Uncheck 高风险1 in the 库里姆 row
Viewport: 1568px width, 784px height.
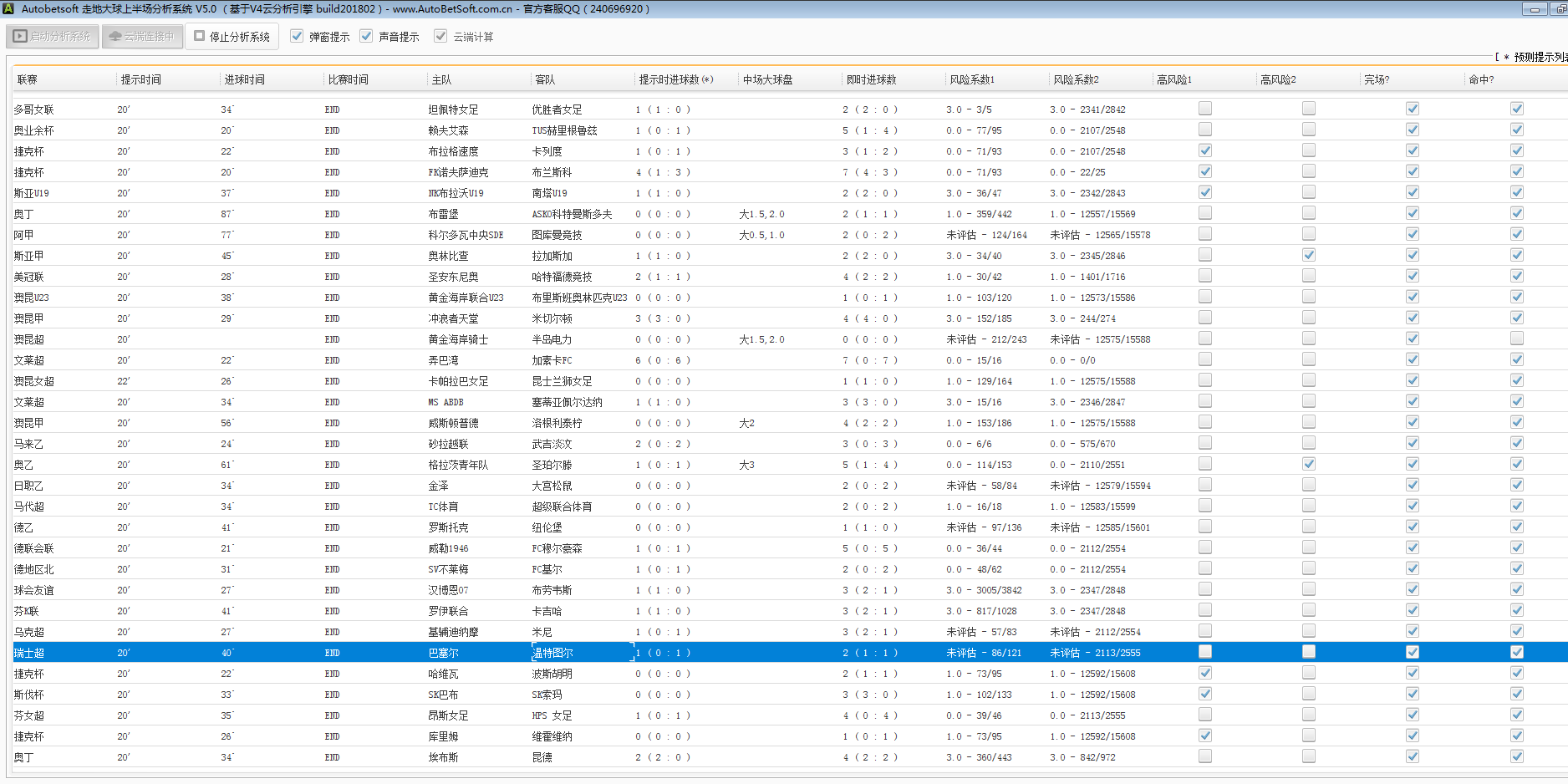[x=1204, y=736]
